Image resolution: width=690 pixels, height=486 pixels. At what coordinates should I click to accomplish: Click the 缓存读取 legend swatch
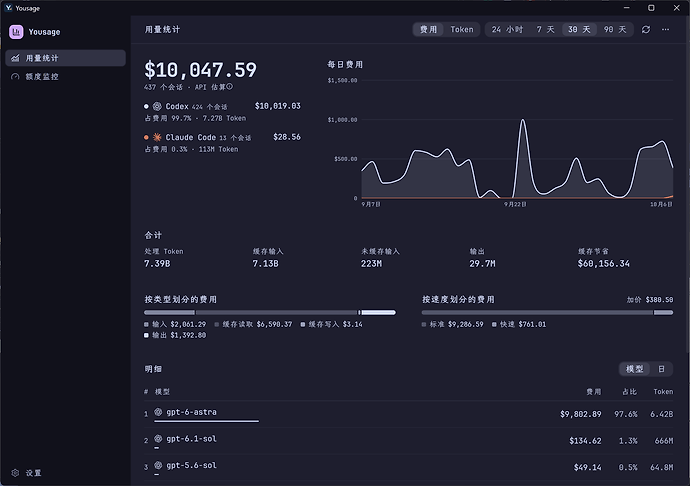pos(217,324)
